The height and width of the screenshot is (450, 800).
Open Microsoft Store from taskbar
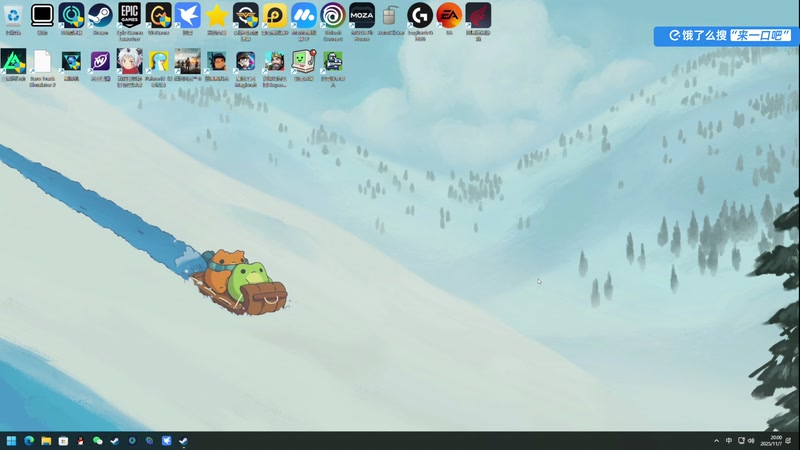coord(63,441)
